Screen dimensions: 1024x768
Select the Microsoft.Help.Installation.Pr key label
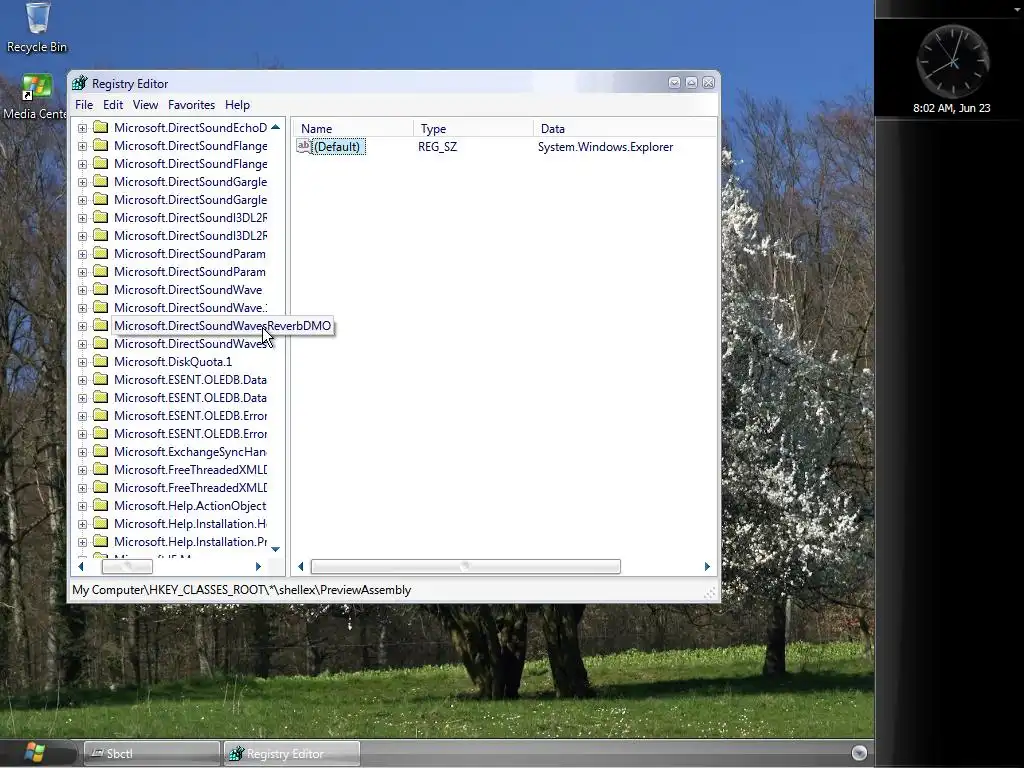tap(190, 541)
